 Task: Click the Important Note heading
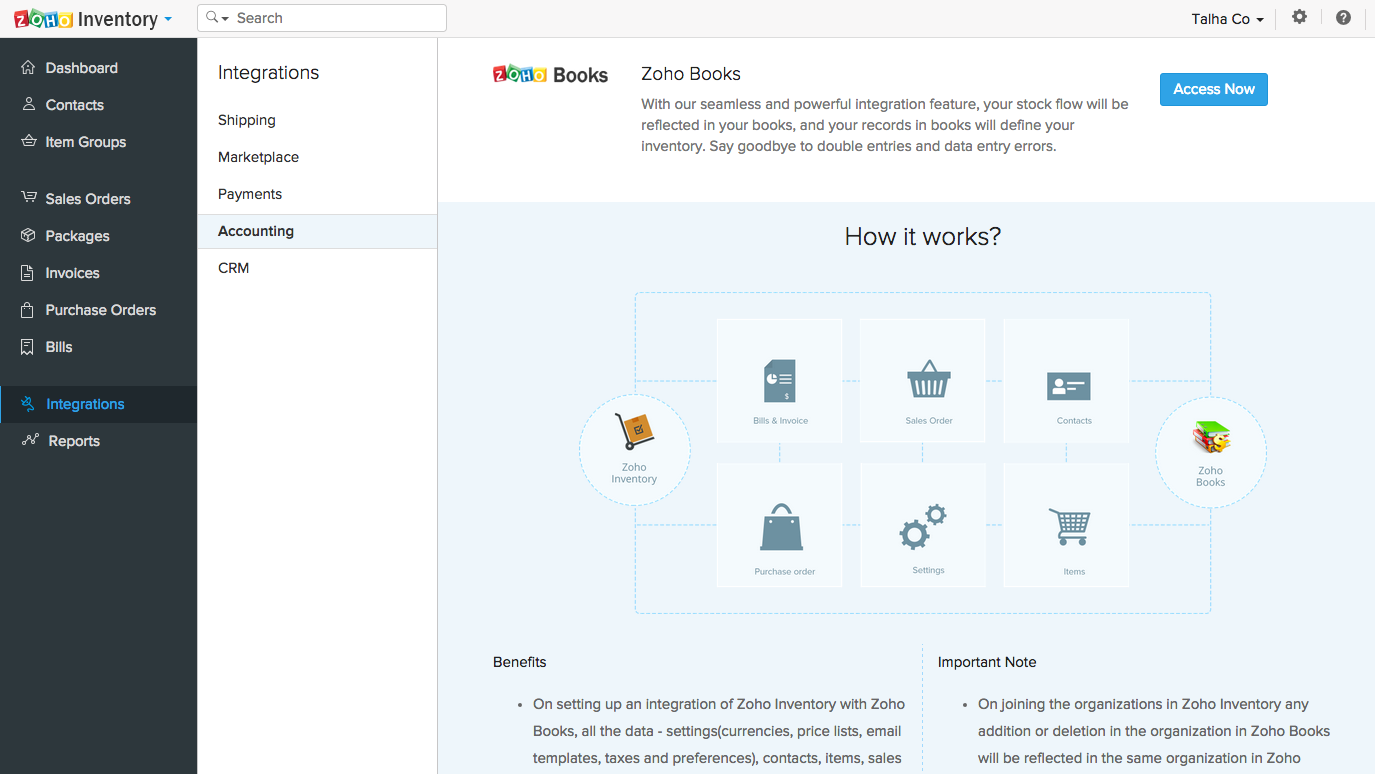987,662
